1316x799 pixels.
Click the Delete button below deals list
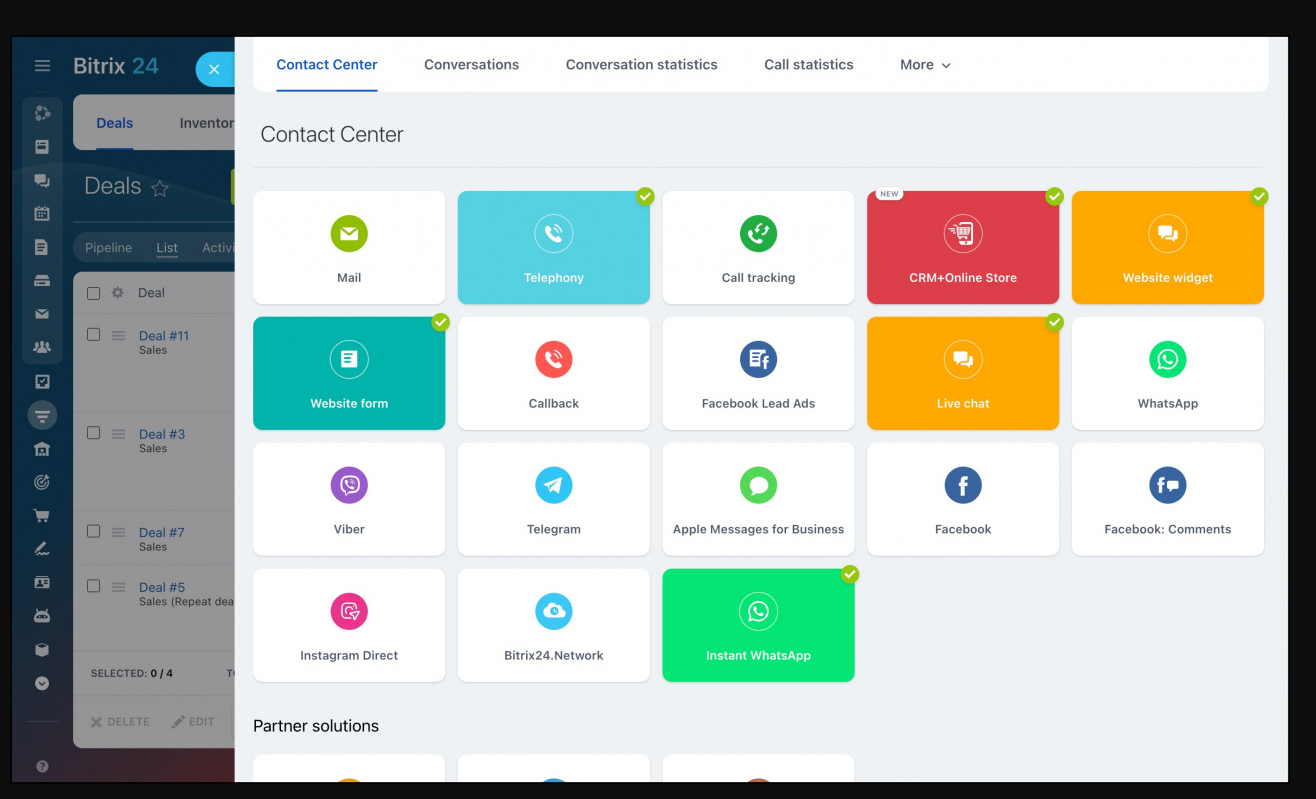pyautogui.click(x=120, y=722)
